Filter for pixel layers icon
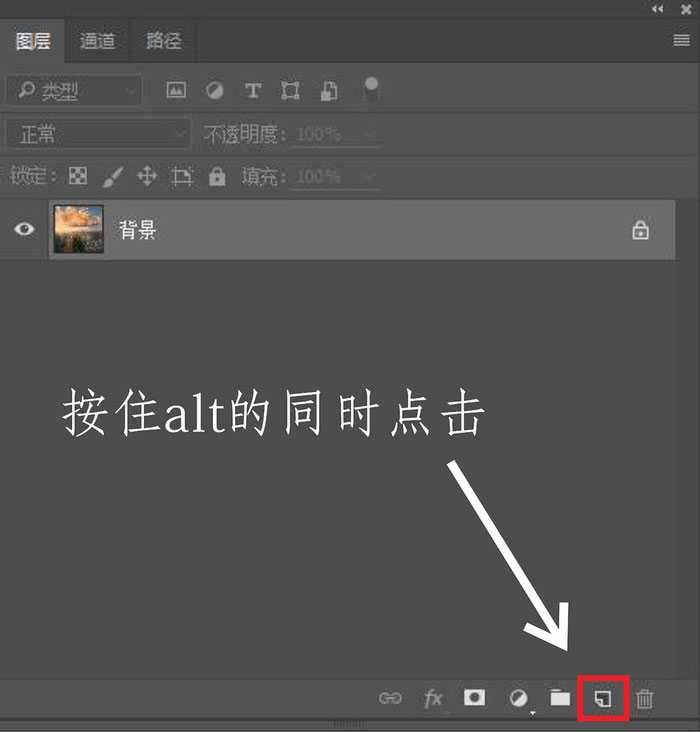 click(176, 90)
